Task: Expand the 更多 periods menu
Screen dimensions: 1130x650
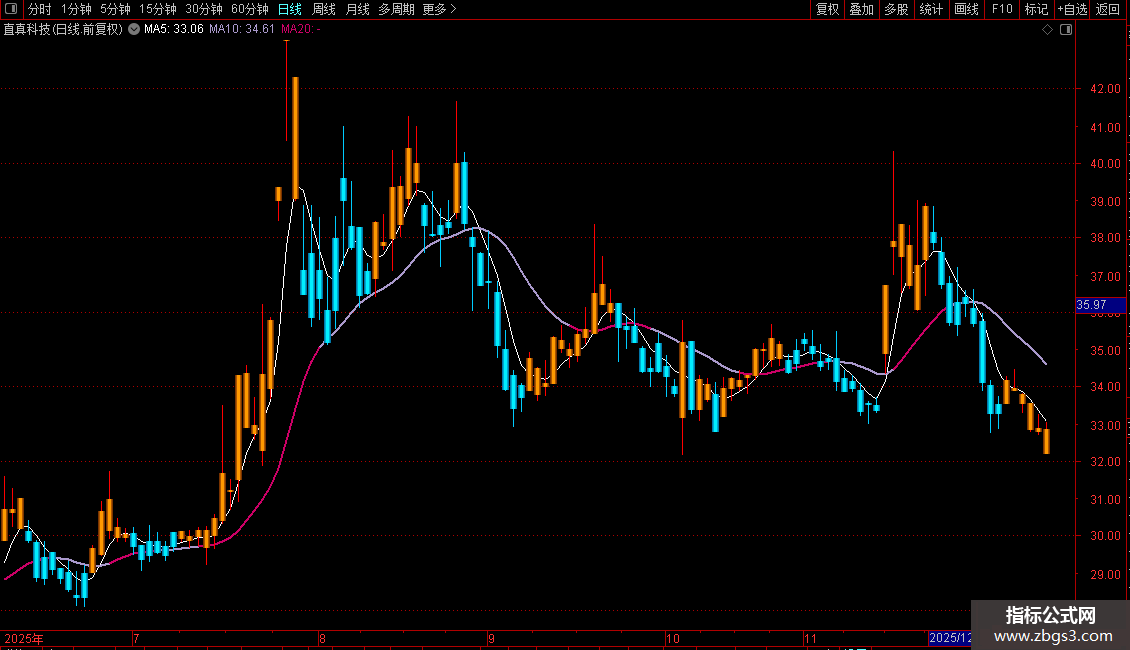Action: pyautogui.click(x=439, y=9)
